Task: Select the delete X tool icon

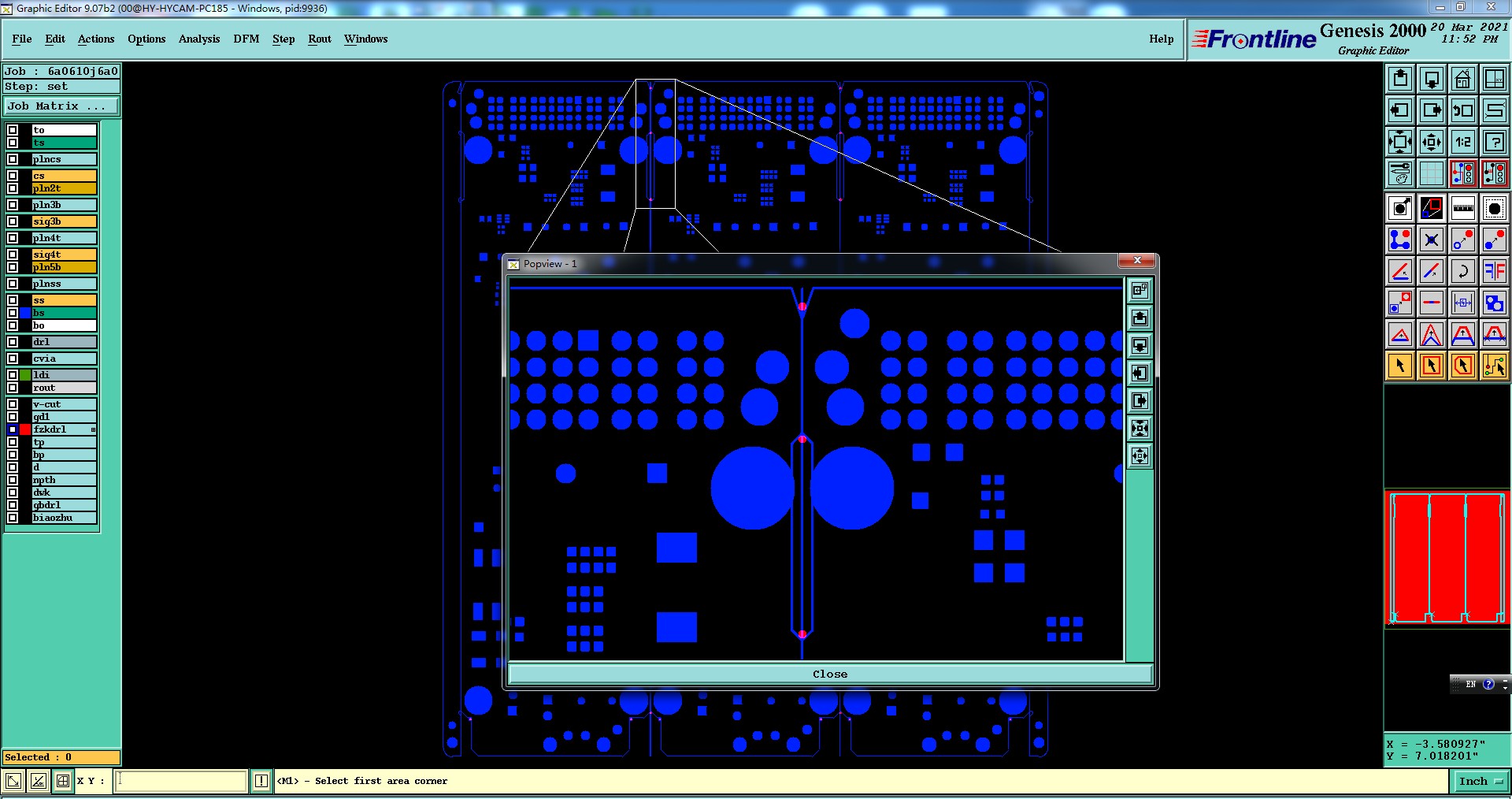Action: pos(1432,240)
